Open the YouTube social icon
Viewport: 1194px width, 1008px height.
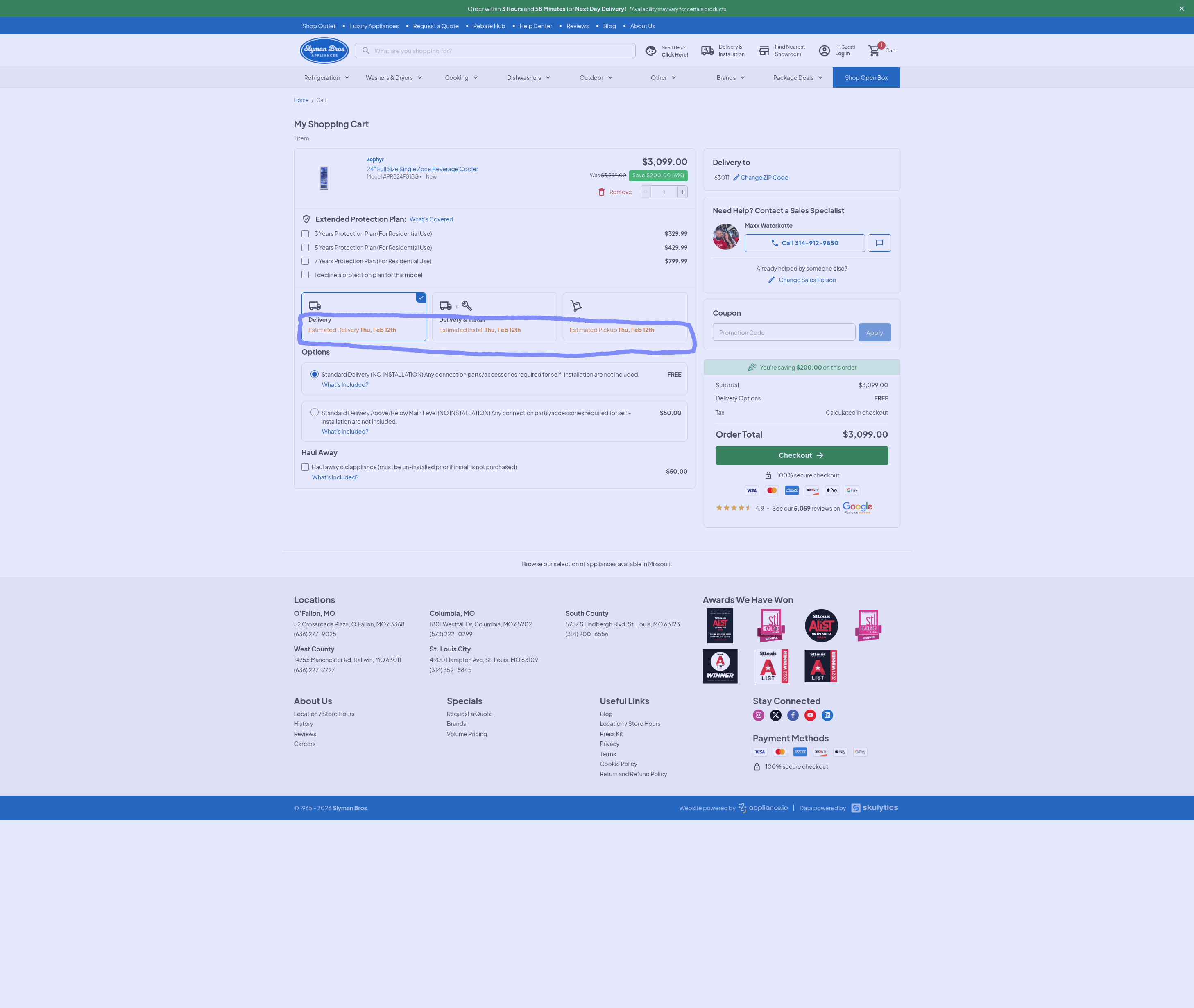tap(810, 715)
